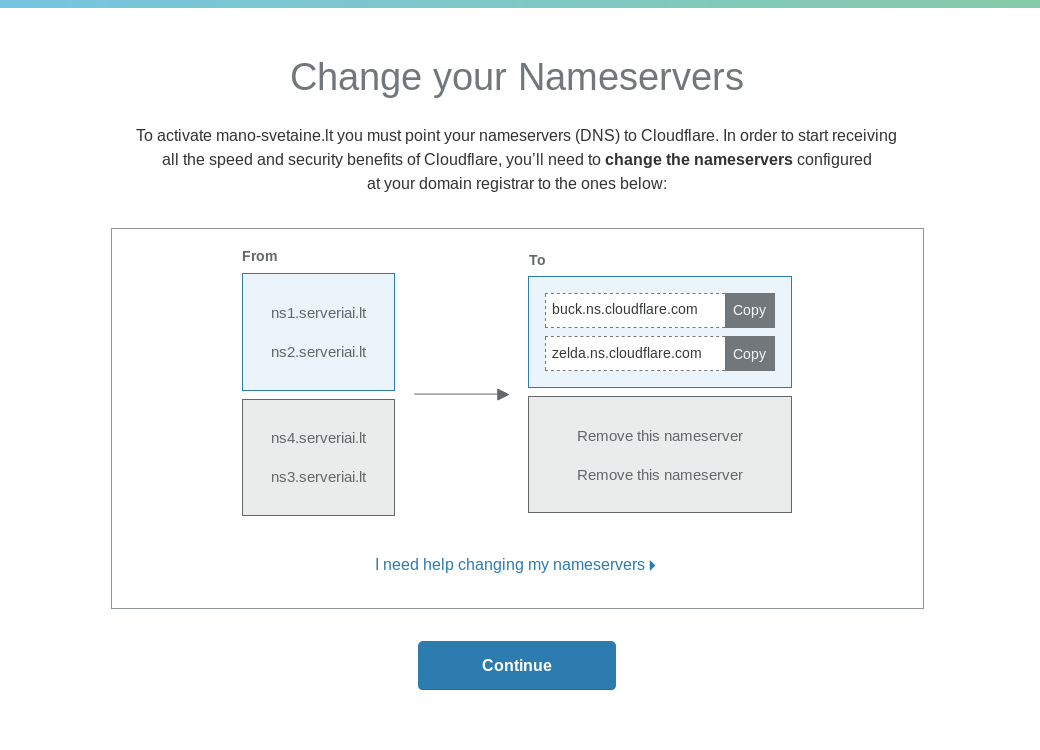Click the second 'Remove this nameserver' text

[659, 475]
